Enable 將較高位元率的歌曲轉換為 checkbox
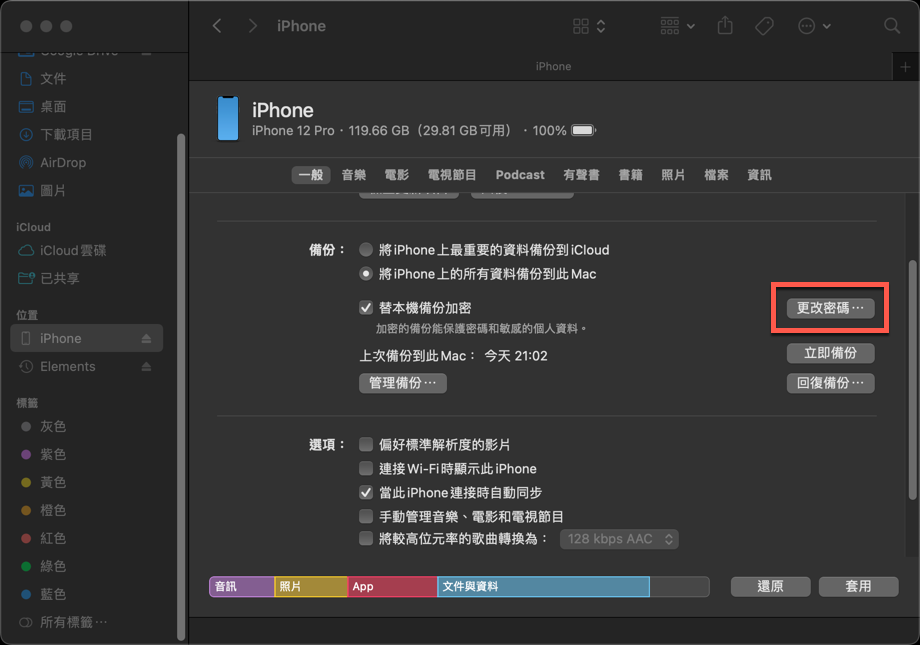The height and width of the screenshot is (645, 920). [x=366, y=539]
